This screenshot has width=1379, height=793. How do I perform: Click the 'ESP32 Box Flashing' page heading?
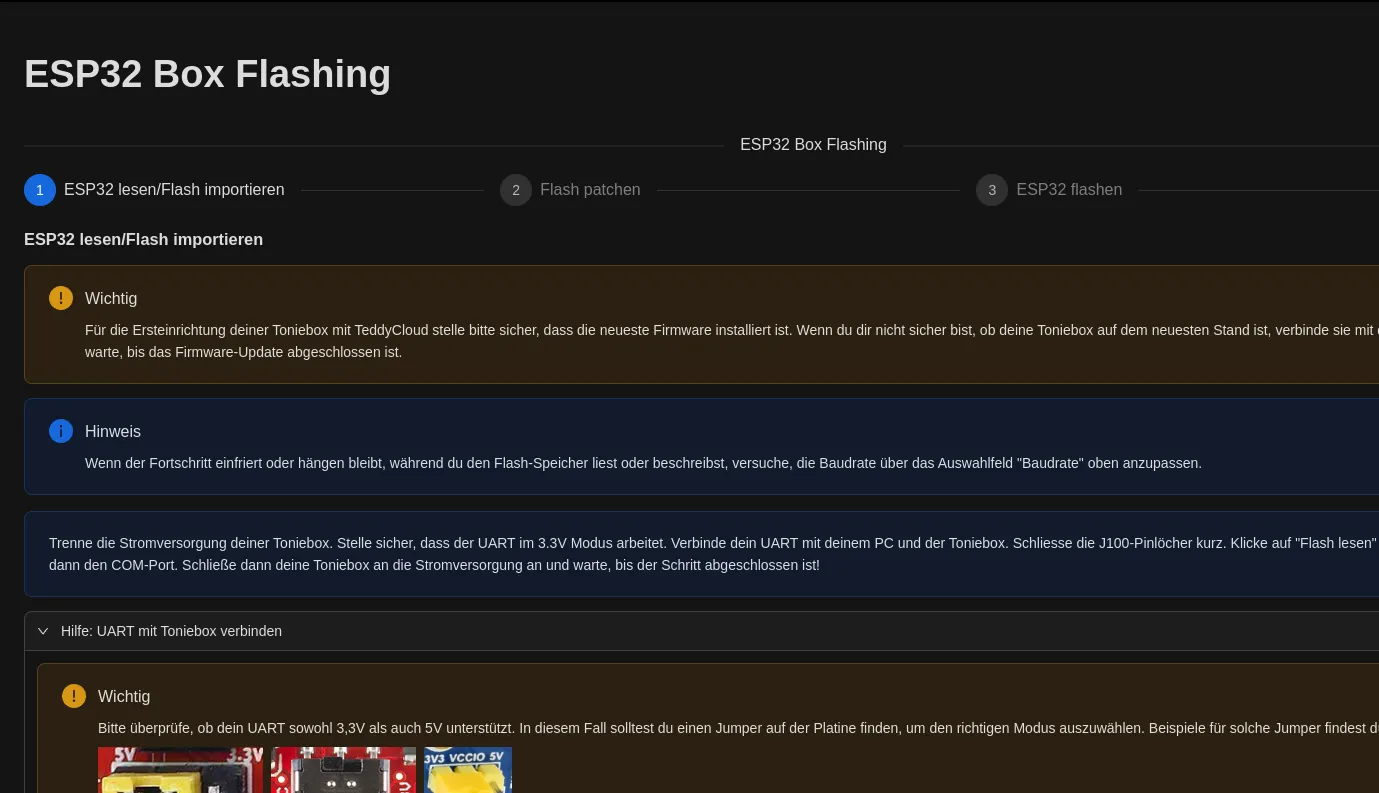(207, 74)
